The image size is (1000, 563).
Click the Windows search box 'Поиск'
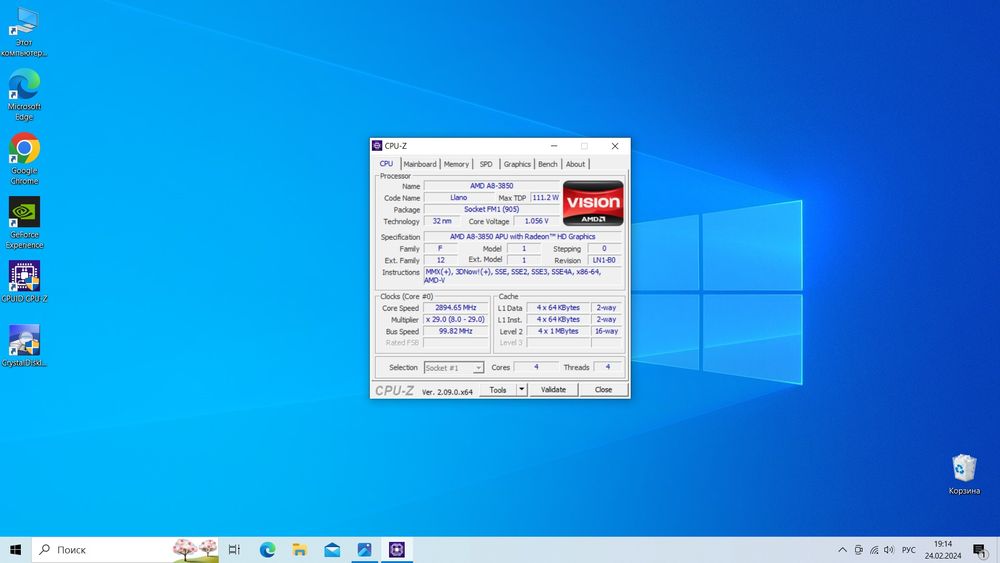100,550
